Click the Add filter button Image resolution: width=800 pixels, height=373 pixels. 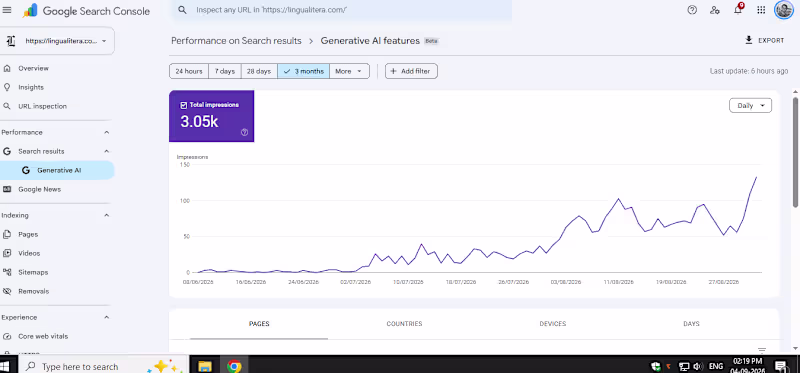[411, 71]
